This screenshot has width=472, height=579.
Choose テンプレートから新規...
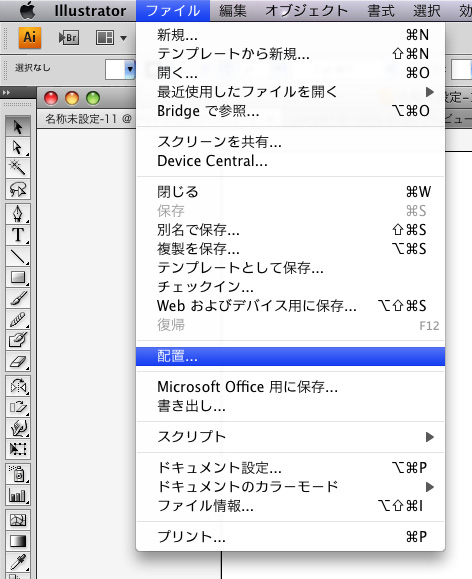point(290,54)
